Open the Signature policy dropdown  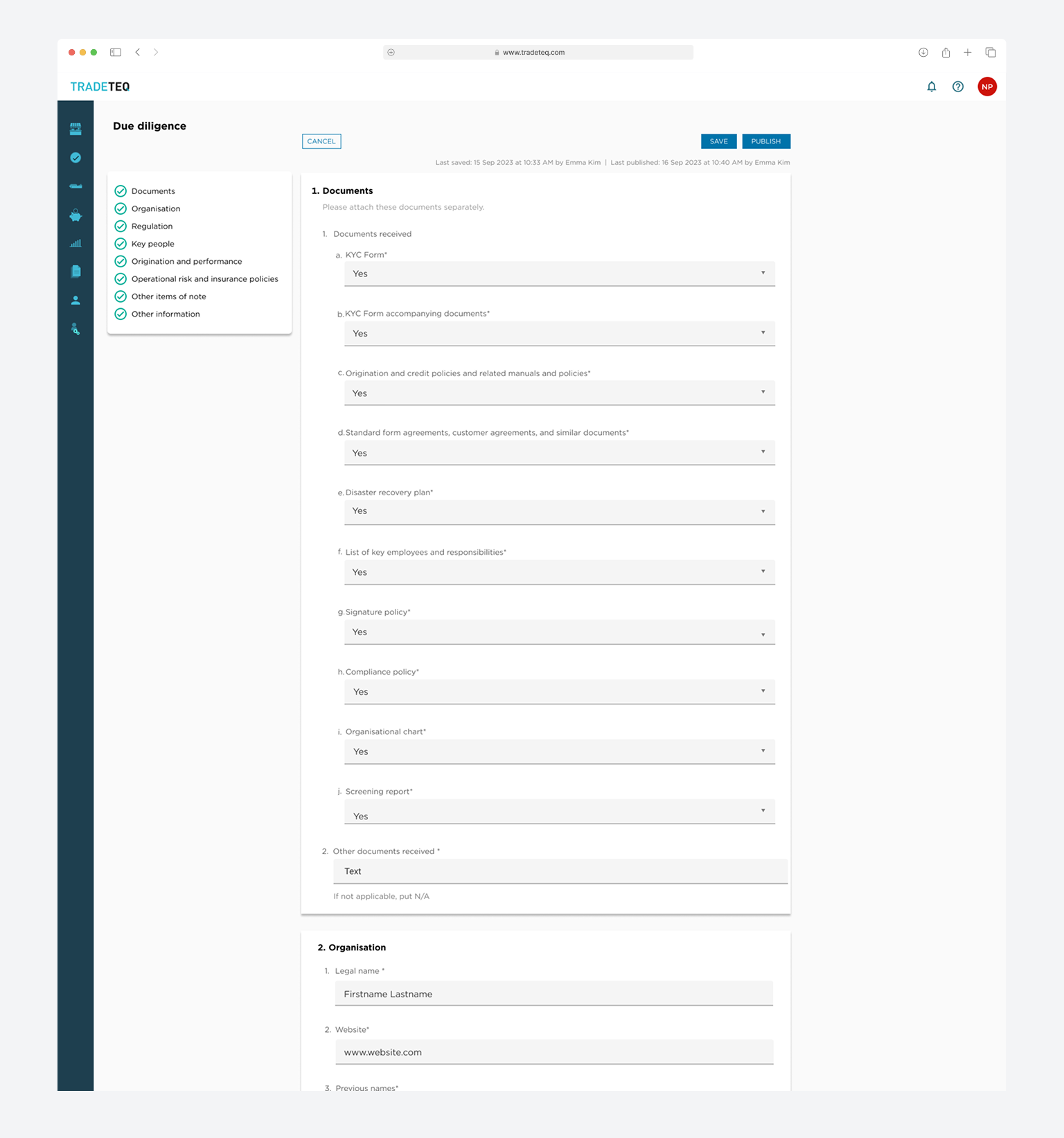pyautogui.click(x=559, y=632)
